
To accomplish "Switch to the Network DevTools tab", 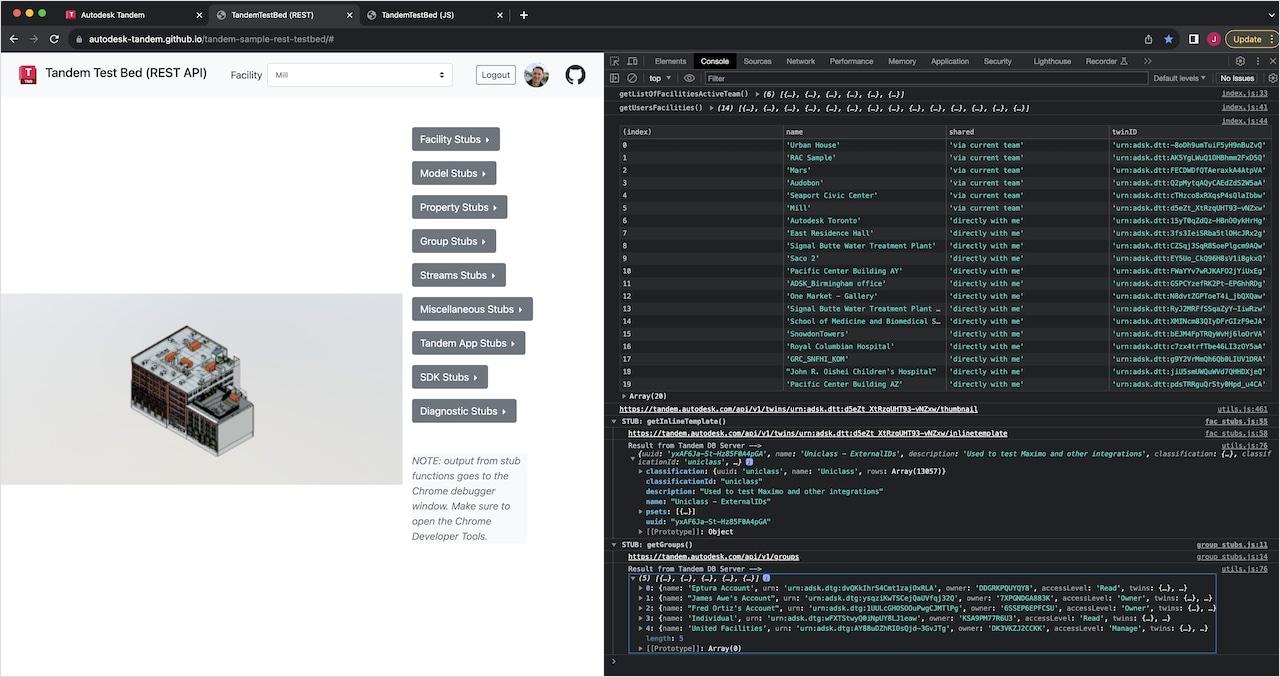I will 800,61.
